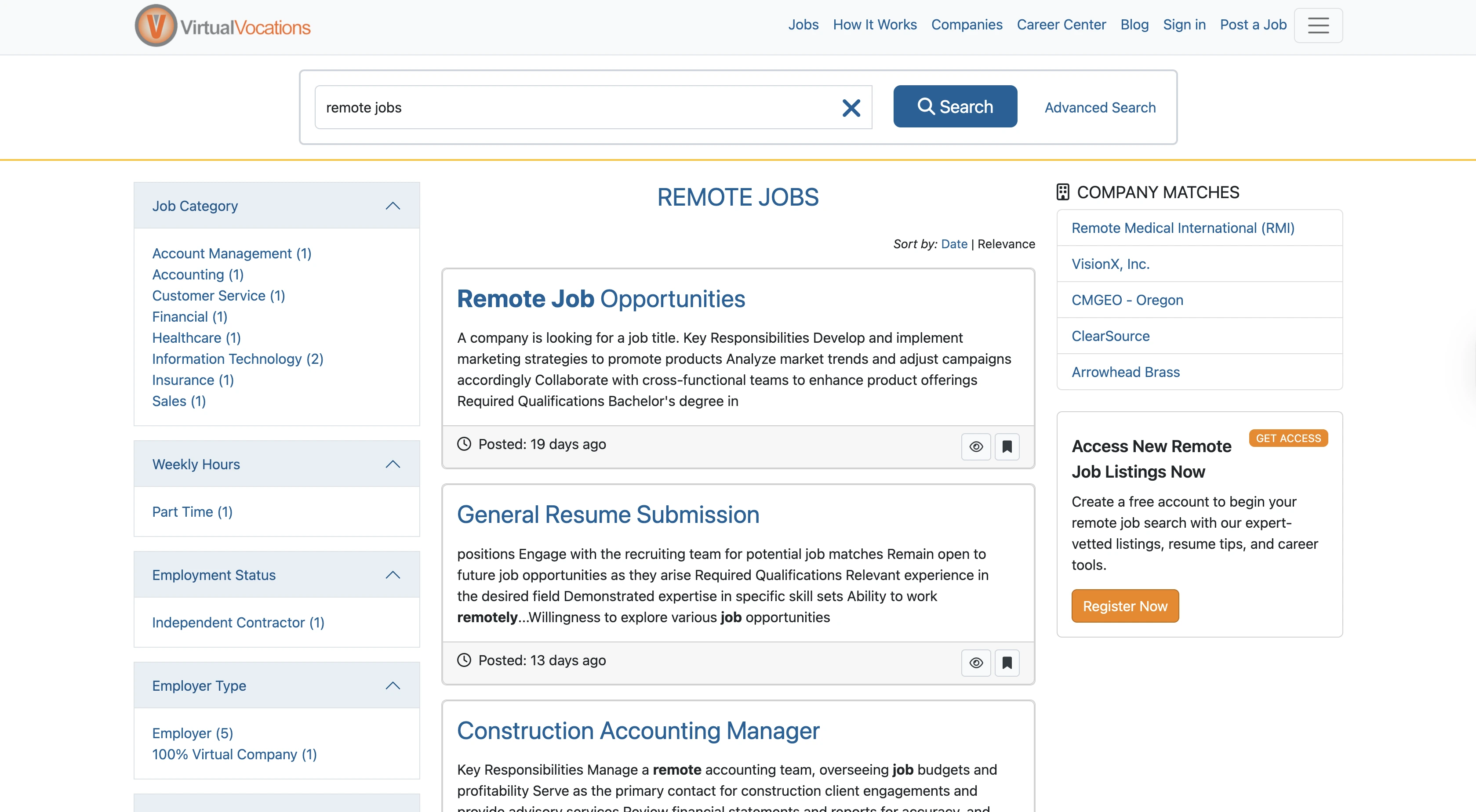
Task: Bookmark the Remote Job Opportunities listing
Action: (1007, 447)
